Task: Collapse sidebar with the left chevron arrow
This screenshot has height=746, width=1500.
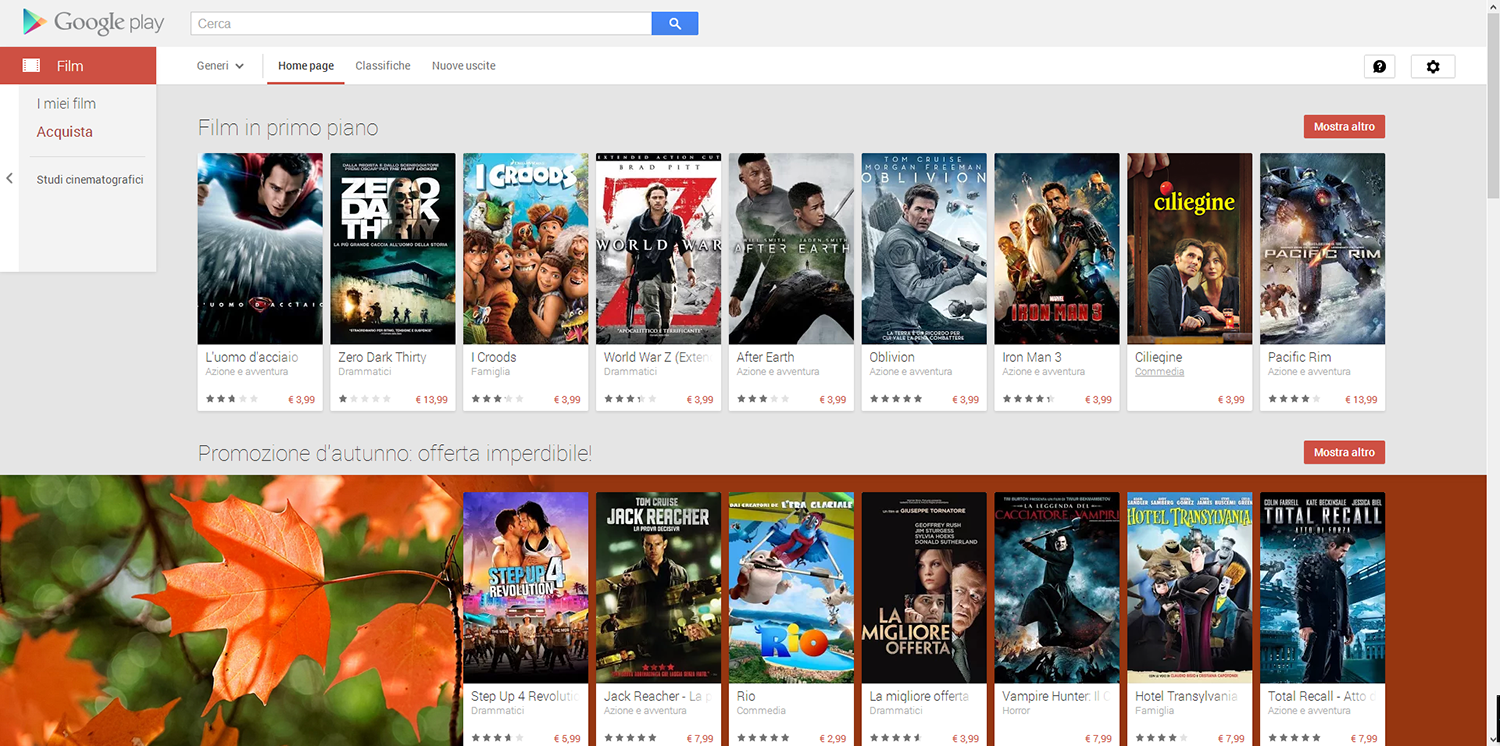Action: tap(9, 179)
